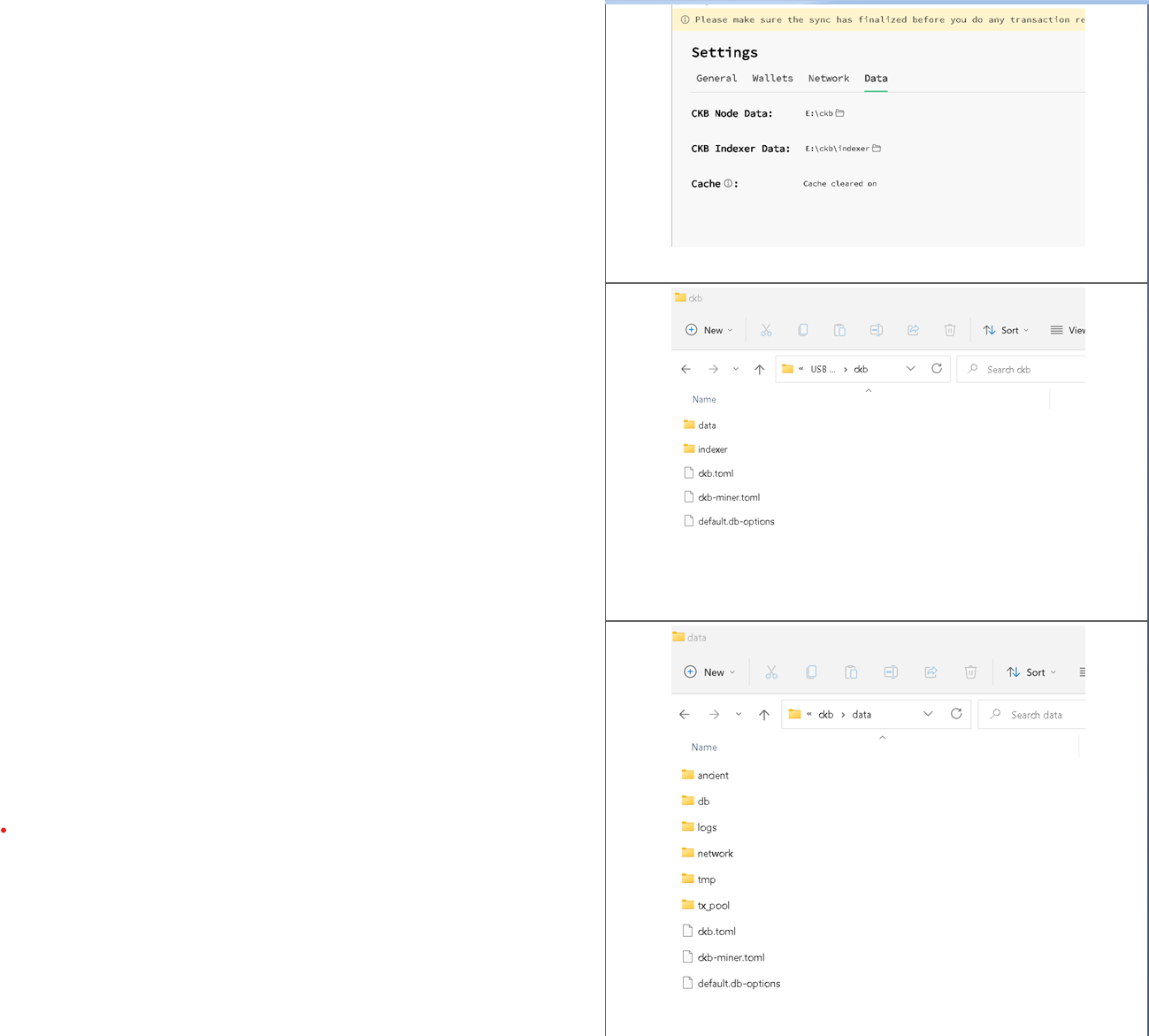
Task: Click ckb breadcrumb in data window address bar
Action: pyautogui.click(x=825, y=714)
